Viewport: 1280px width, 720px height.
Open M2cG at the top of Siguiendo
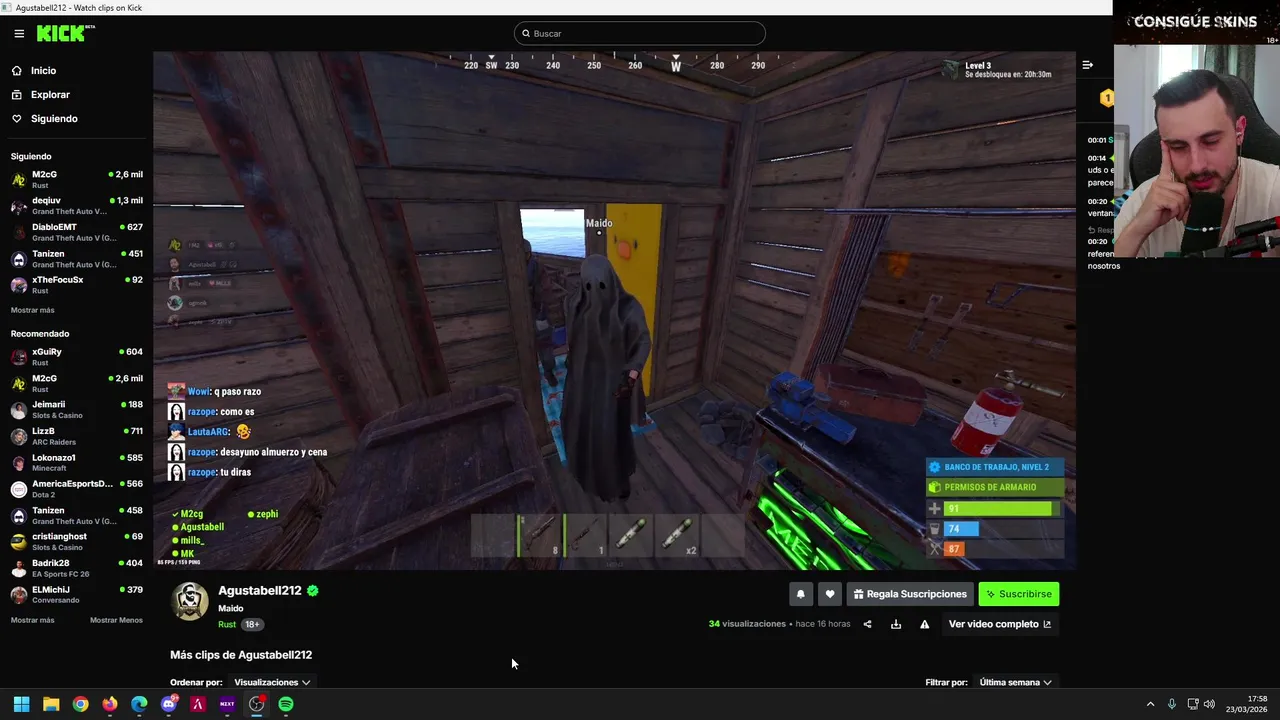pos(76,179)
